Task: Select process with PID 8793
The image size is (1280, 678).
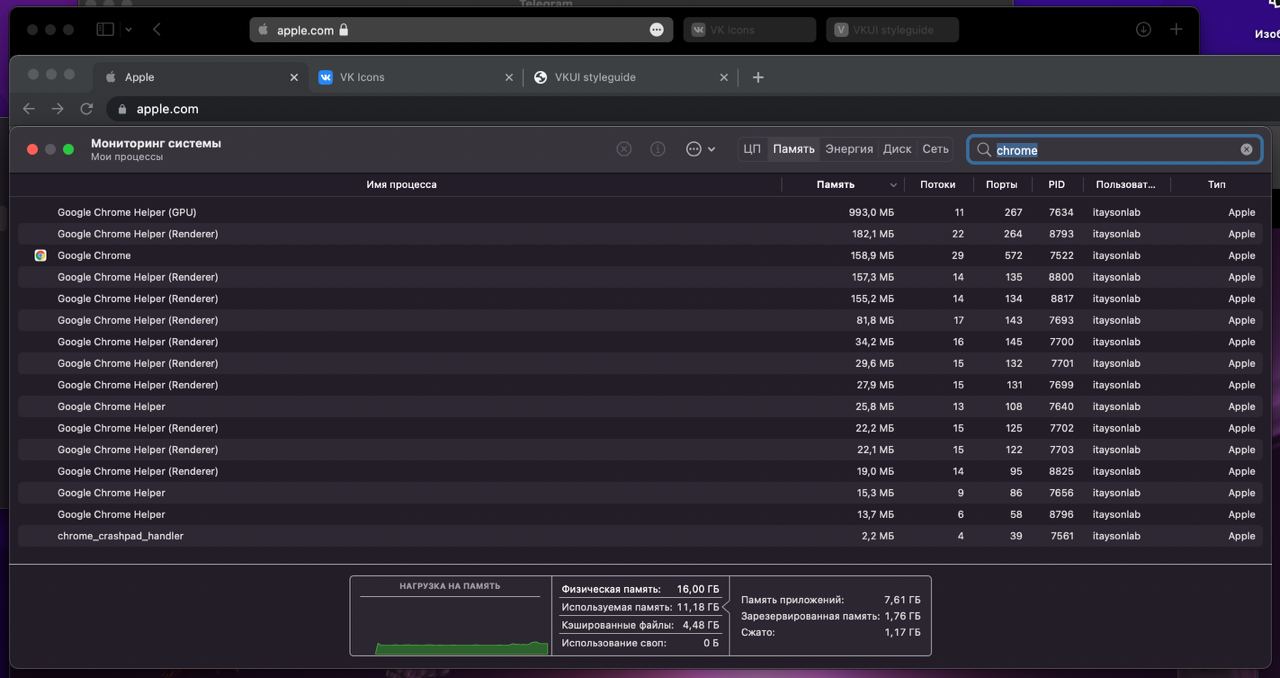Action: click(x=640, y=234)
